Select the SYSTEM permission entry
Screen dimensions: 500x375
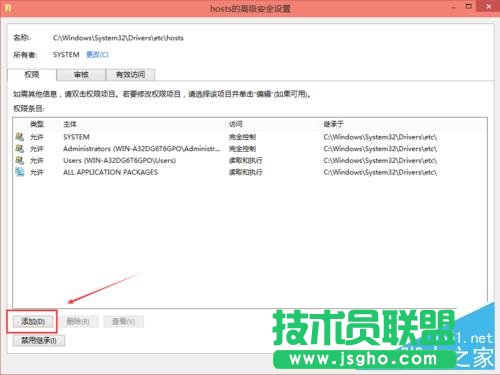point(250,137)
